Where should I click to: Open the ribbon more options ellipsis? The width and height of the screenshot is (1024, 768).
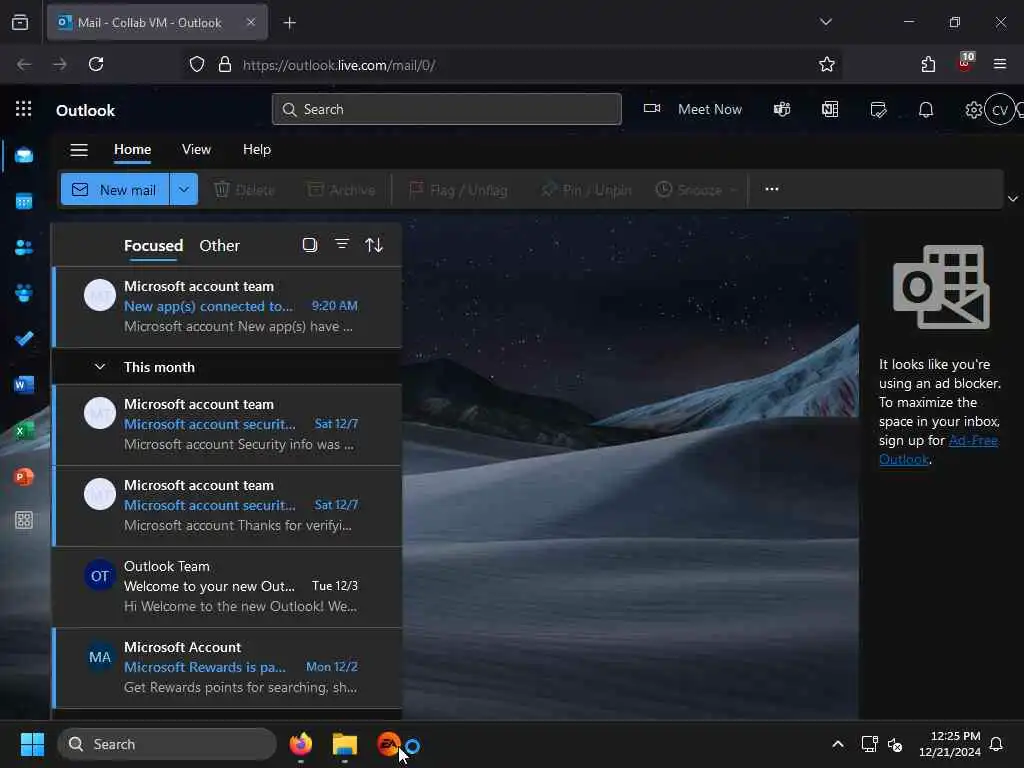772,189
